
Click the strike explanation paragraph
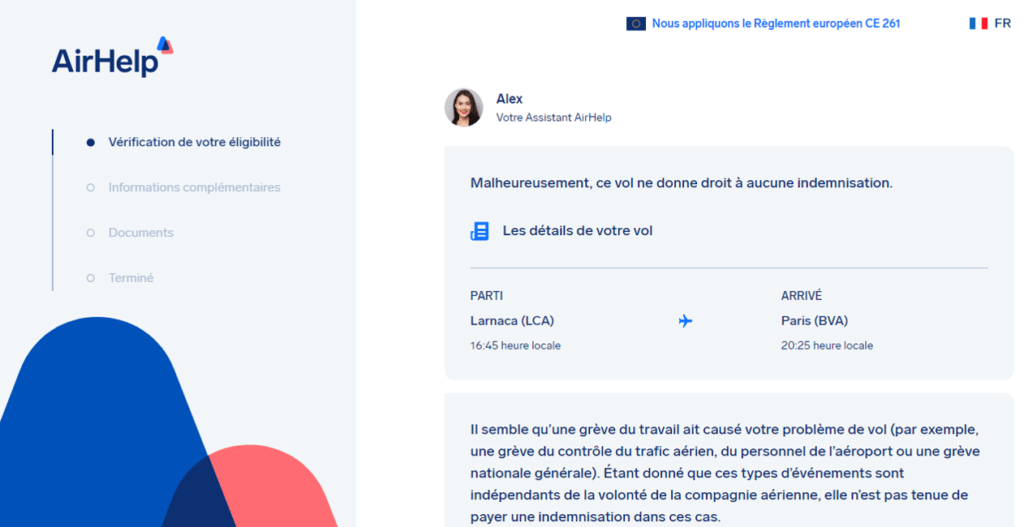725,473
